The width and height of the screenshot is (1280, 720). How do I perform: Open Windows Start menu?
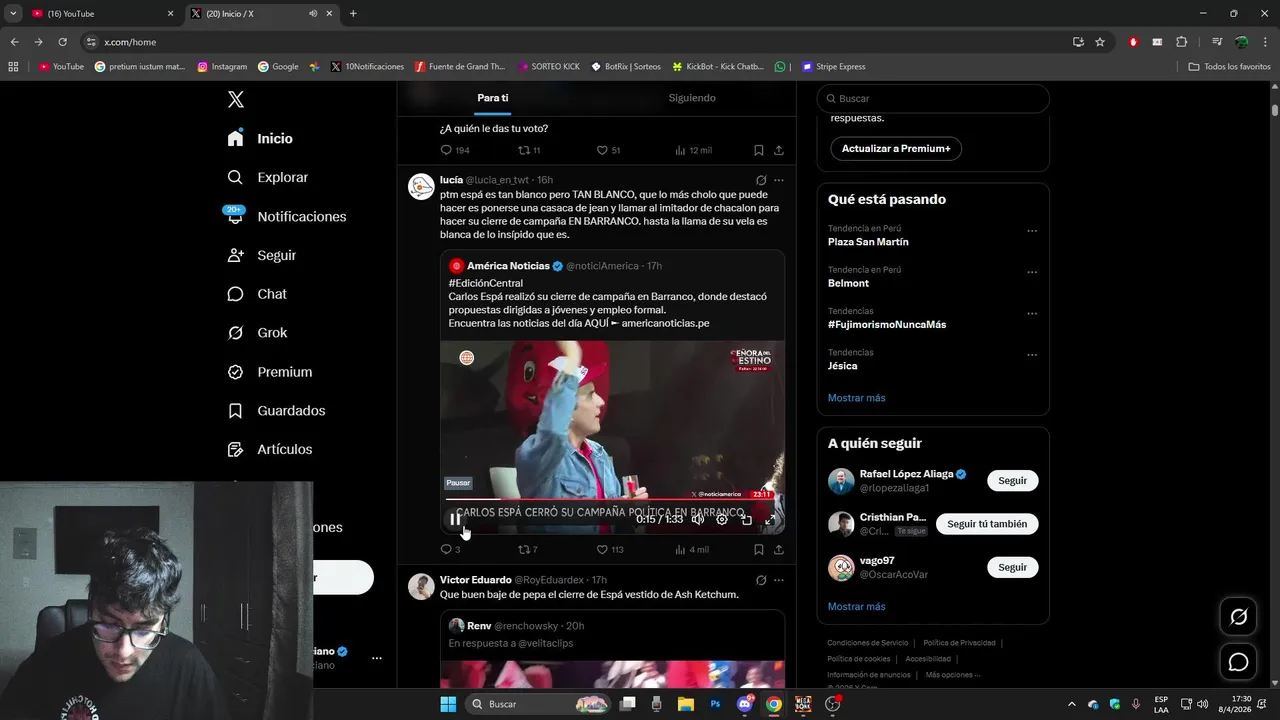pyautogui.click(x=448, y=704)
